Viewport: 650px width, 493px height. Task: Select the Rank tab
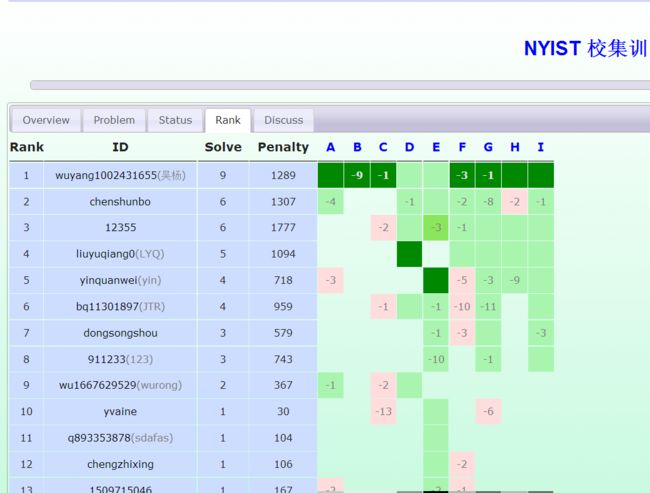pos(228,120)
